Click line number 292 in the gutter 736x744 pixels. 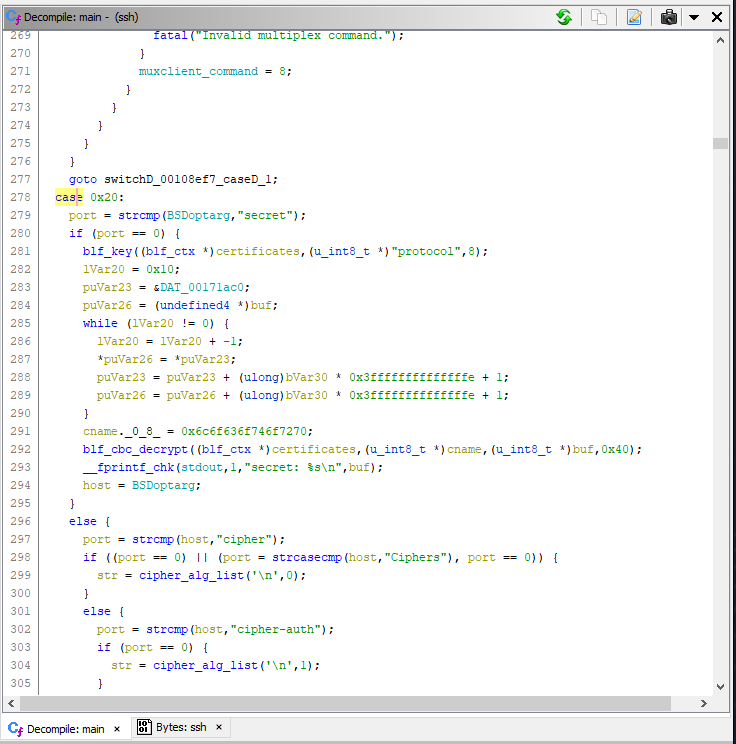(x=20, y=449)
